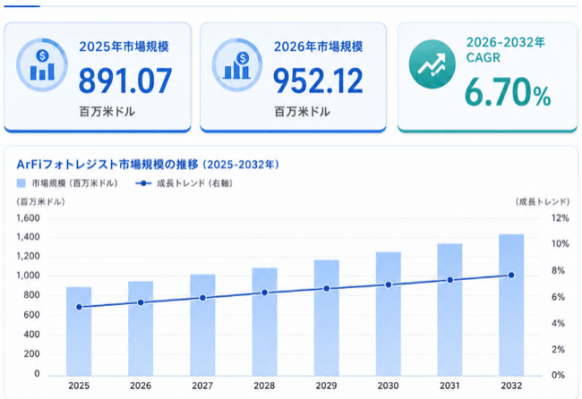
Task: Select the 891.07 market size value
Action: [x=125, y=81]
